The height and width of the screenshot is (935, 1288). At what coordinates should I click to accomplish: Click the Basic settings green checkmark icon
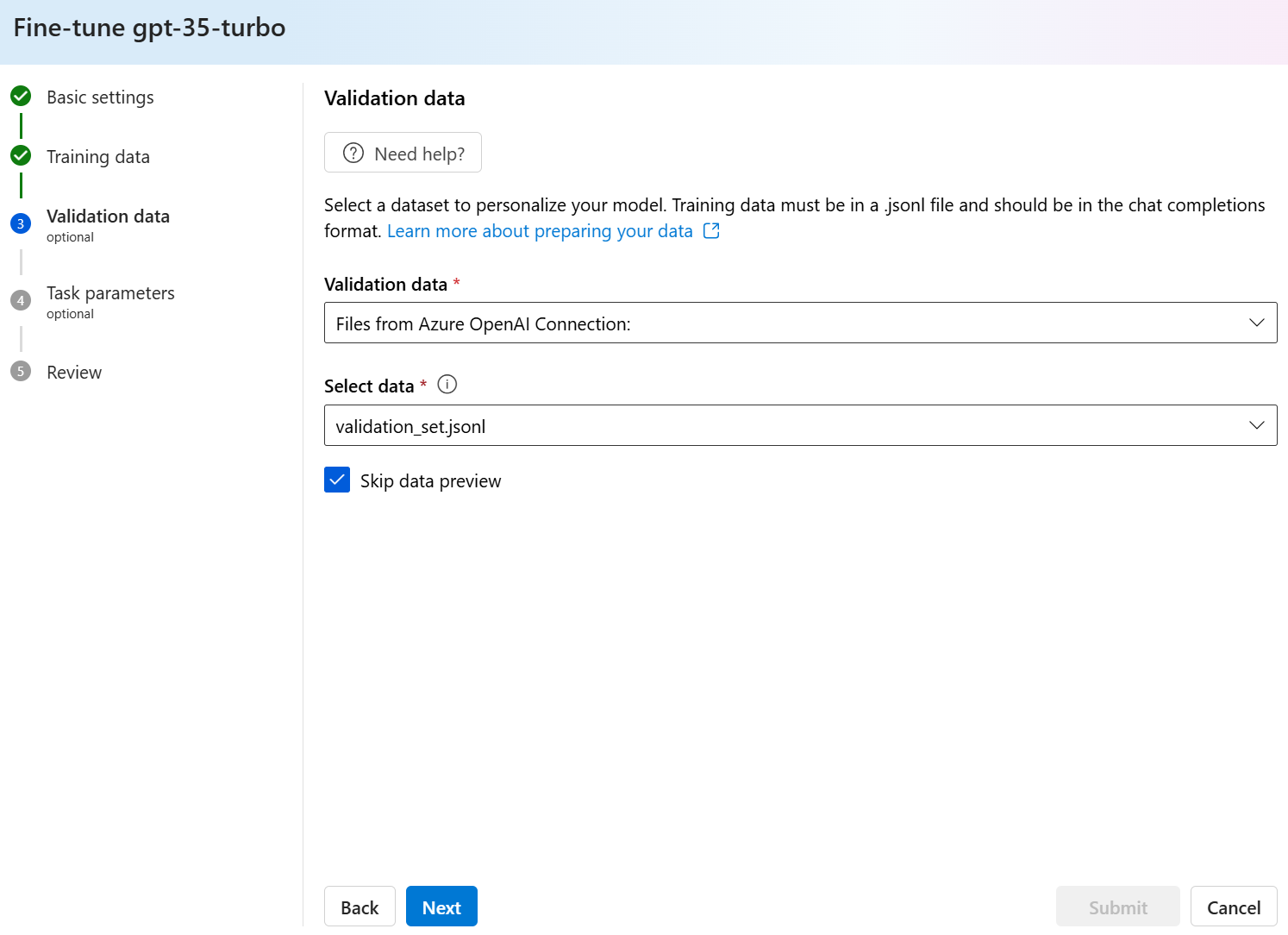tap(21, 96)
